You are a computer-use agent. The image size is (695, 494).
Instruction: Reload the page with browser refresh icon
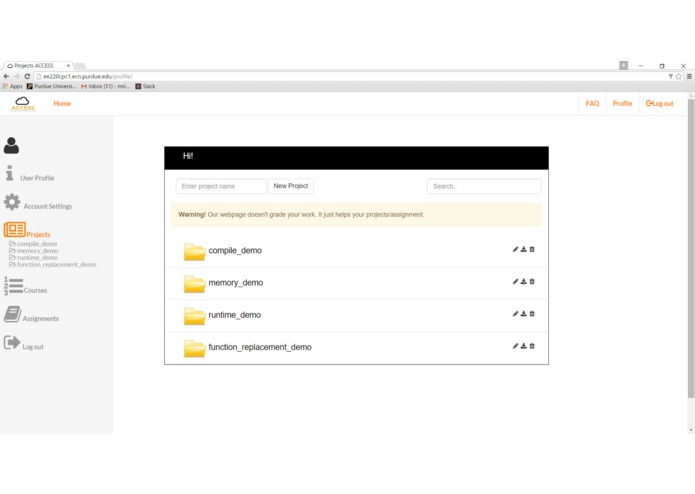coord(27,76)
